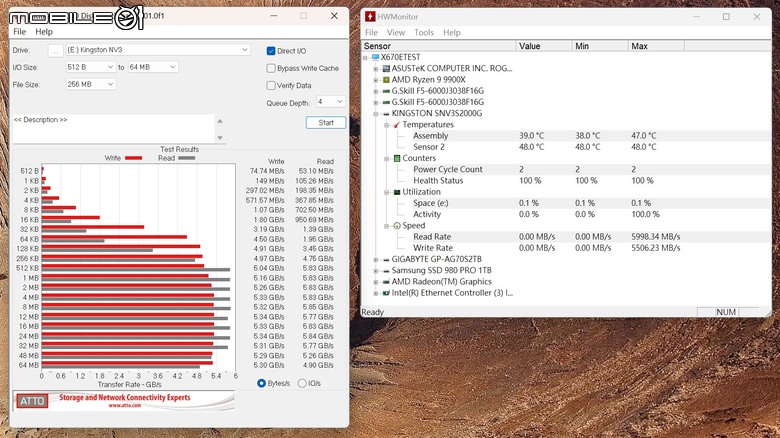Click the KINGSTON SNV3S2000G drive icon
This screenshot has width=780, height=438.
[x=386, y=113]
